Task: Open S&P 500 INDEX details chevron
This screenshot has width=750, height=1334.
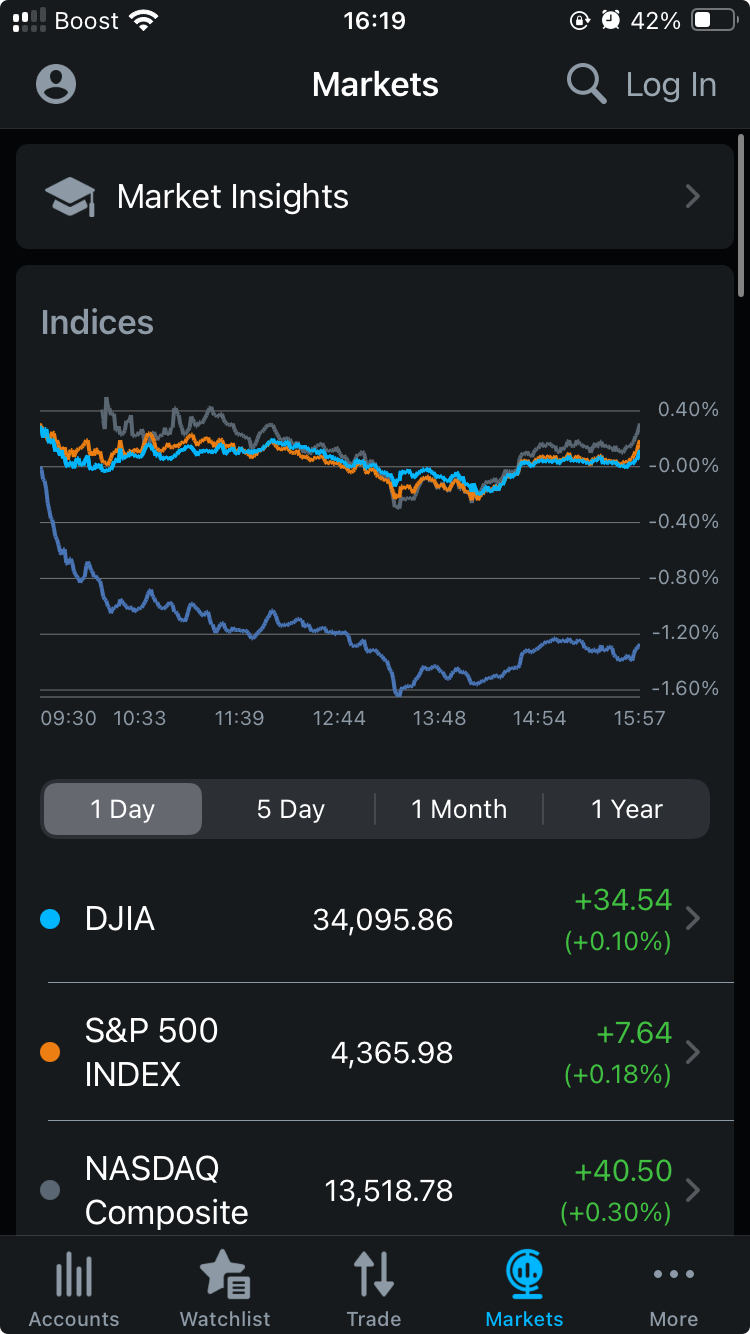Action: [x=693, y=1052]
